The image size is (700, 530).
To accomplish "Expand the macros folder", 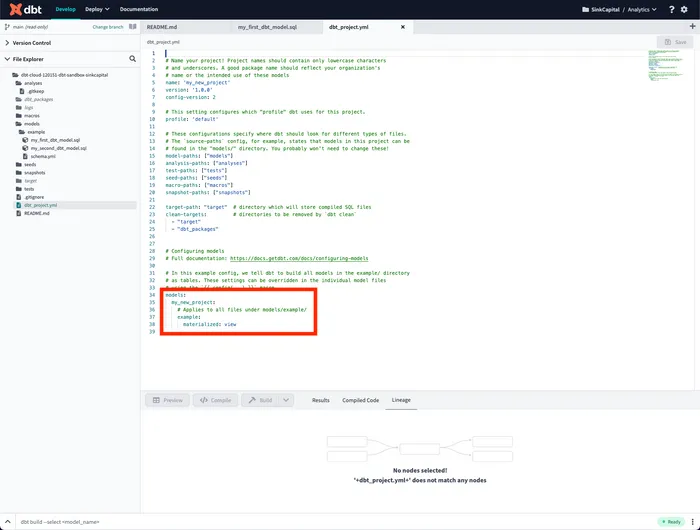I will point(28,116).
